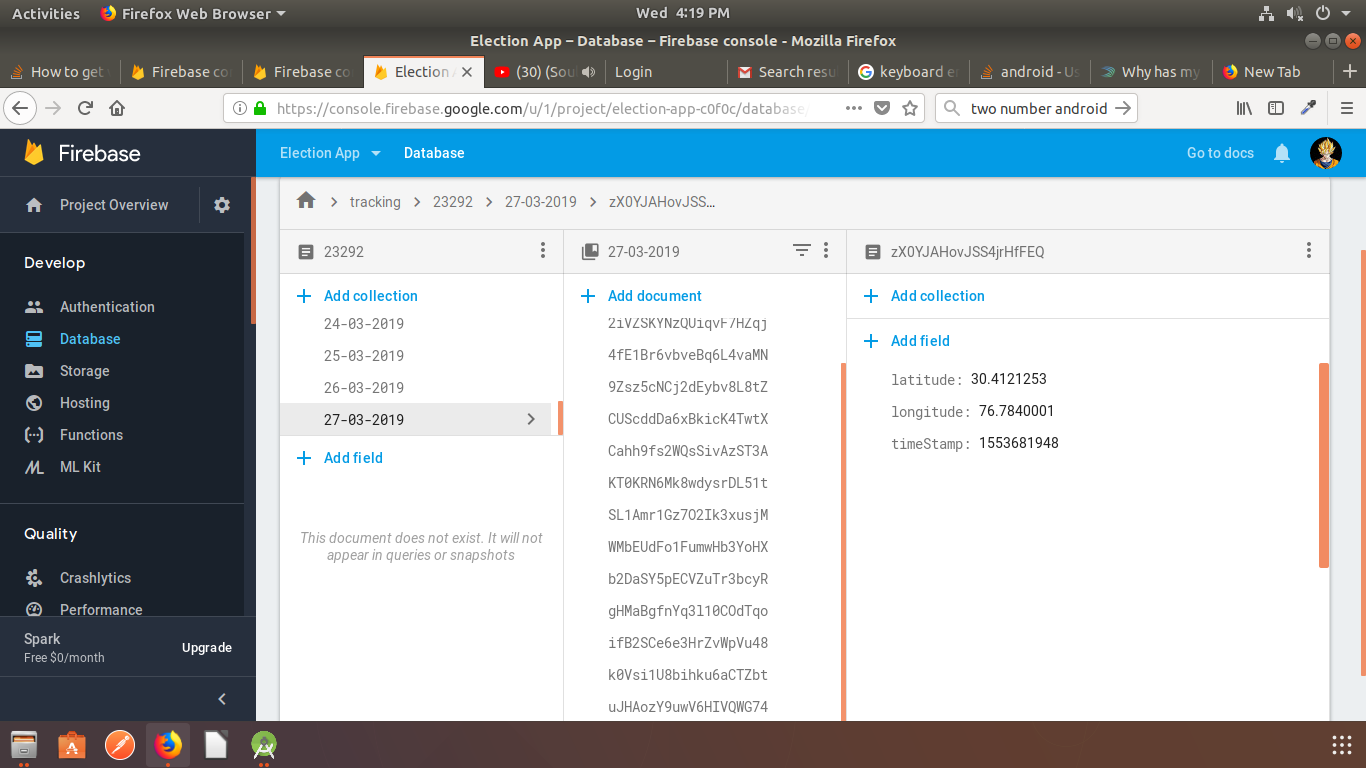This screenshot has height=768, width=1366.
Task: Add document to 27-03-2019 collection
Action: click(x=655, y=296)
